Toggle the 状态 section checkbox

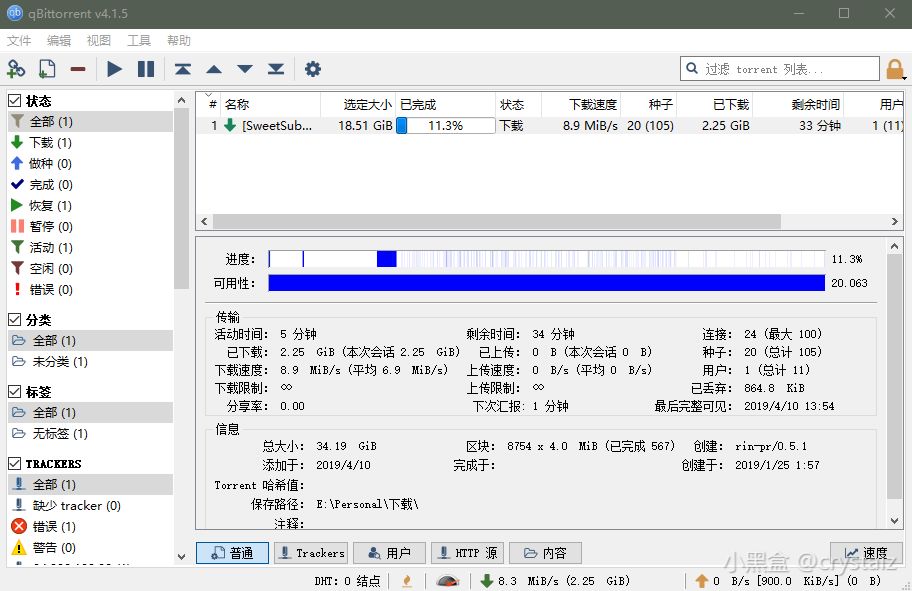click(x=14, y=100)
